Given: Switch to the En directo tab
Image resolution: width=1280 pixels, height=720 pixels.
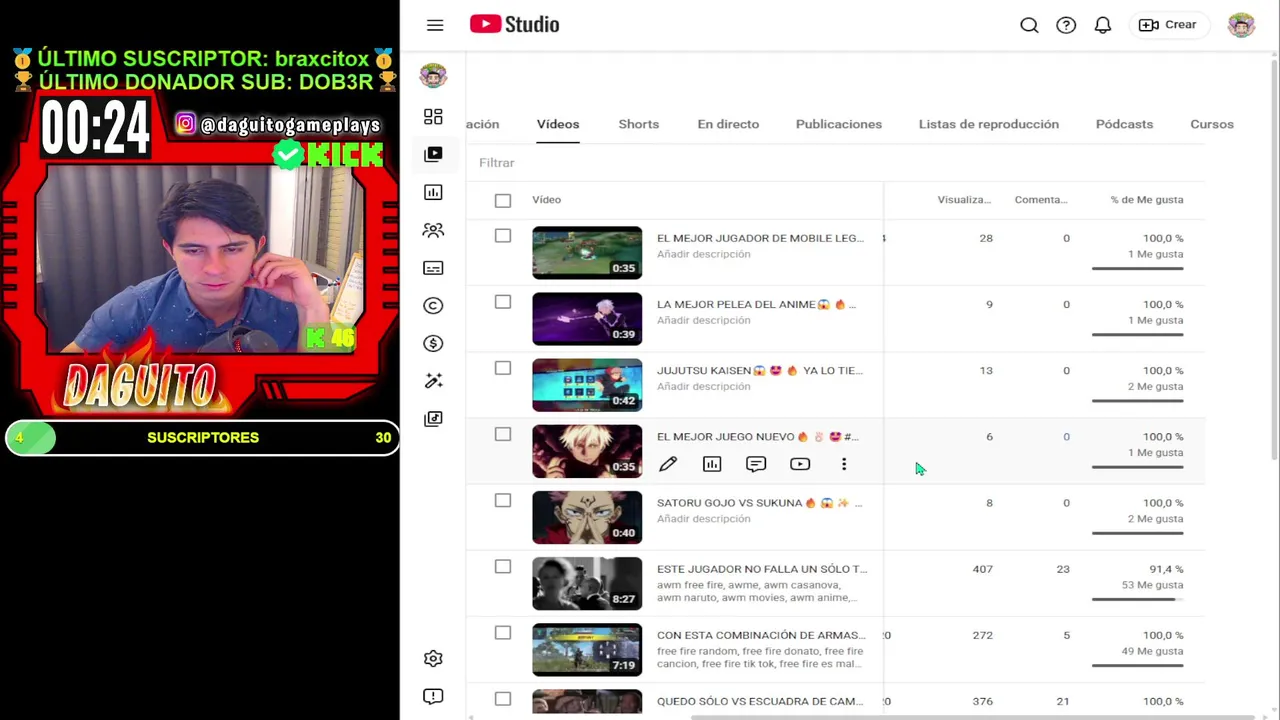Looking at the screenshot, I should 728,124.
